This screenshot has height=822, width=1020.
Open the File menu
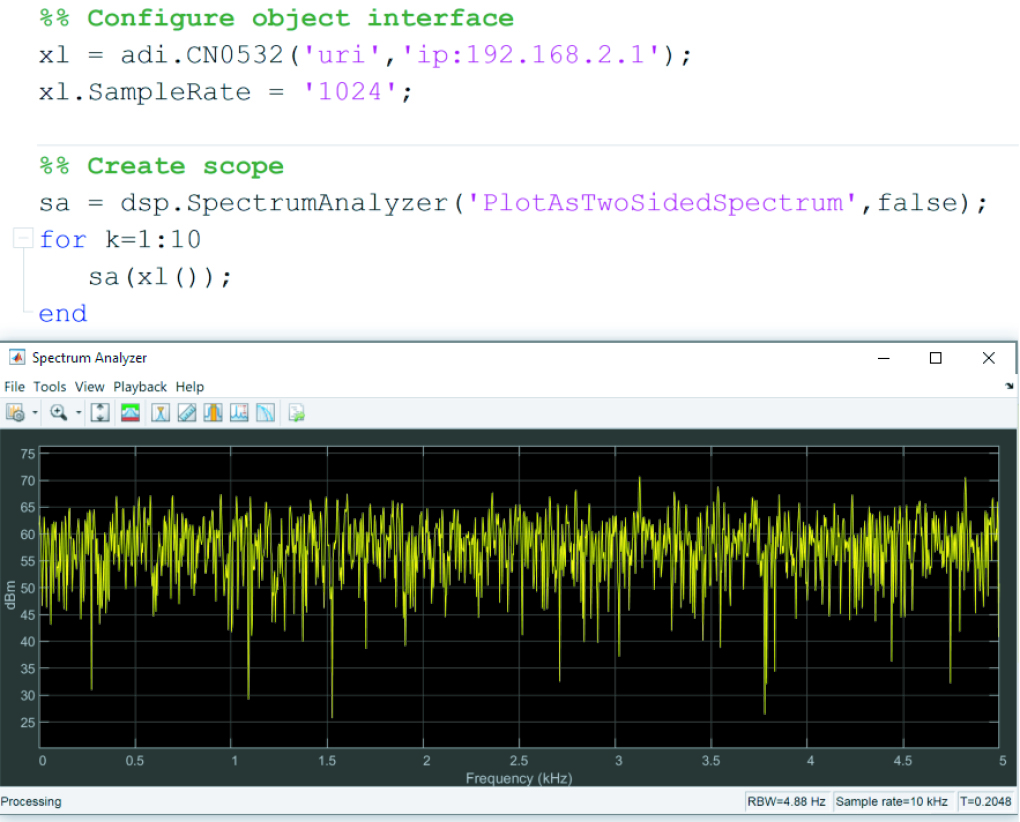(x=15, y=387)
